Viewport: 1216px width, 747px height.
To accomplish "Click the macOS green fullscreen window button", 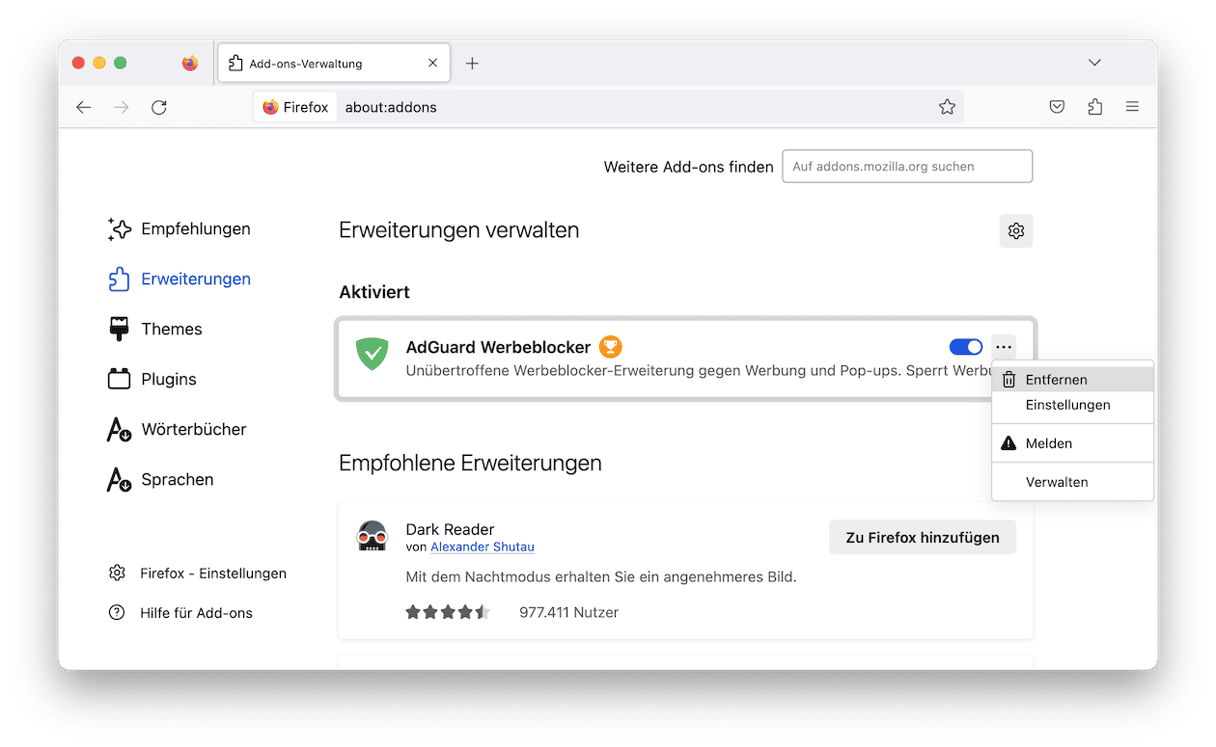I will pyautogui.click(x=120, y=63).
